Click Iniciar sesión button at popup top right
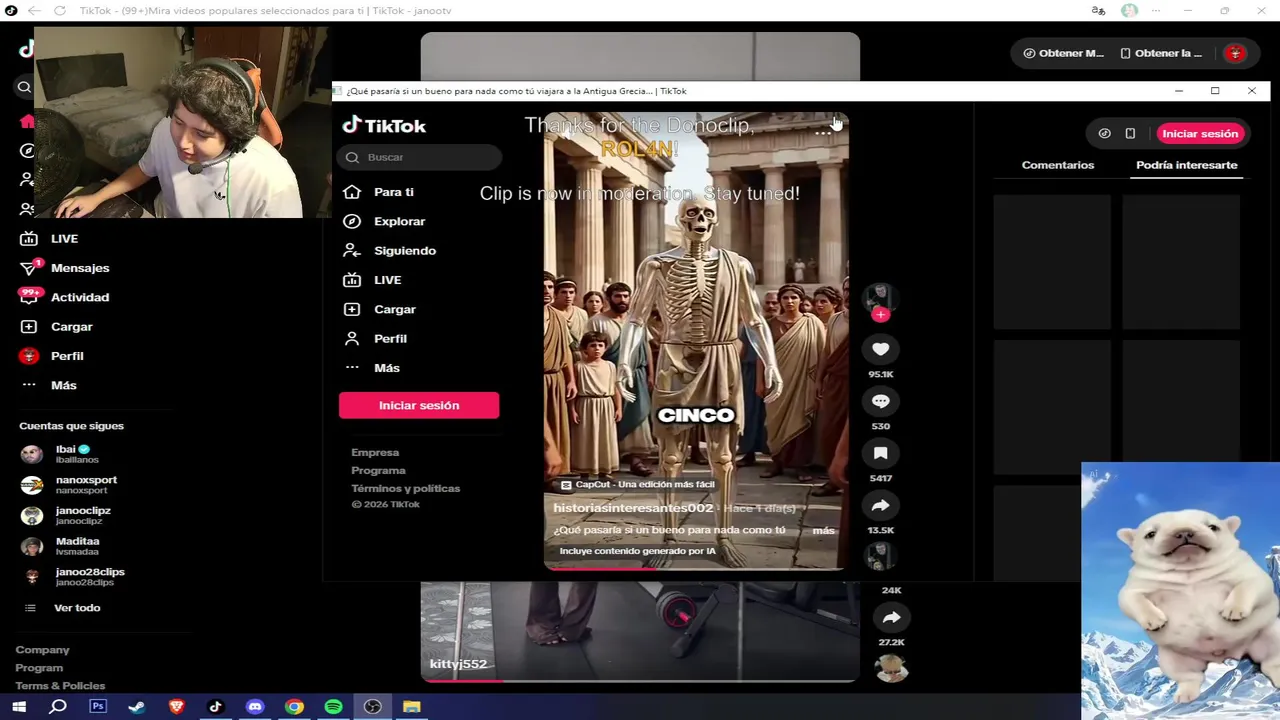The width and height of the screenshot is (1280, 720). [1200, 133]
